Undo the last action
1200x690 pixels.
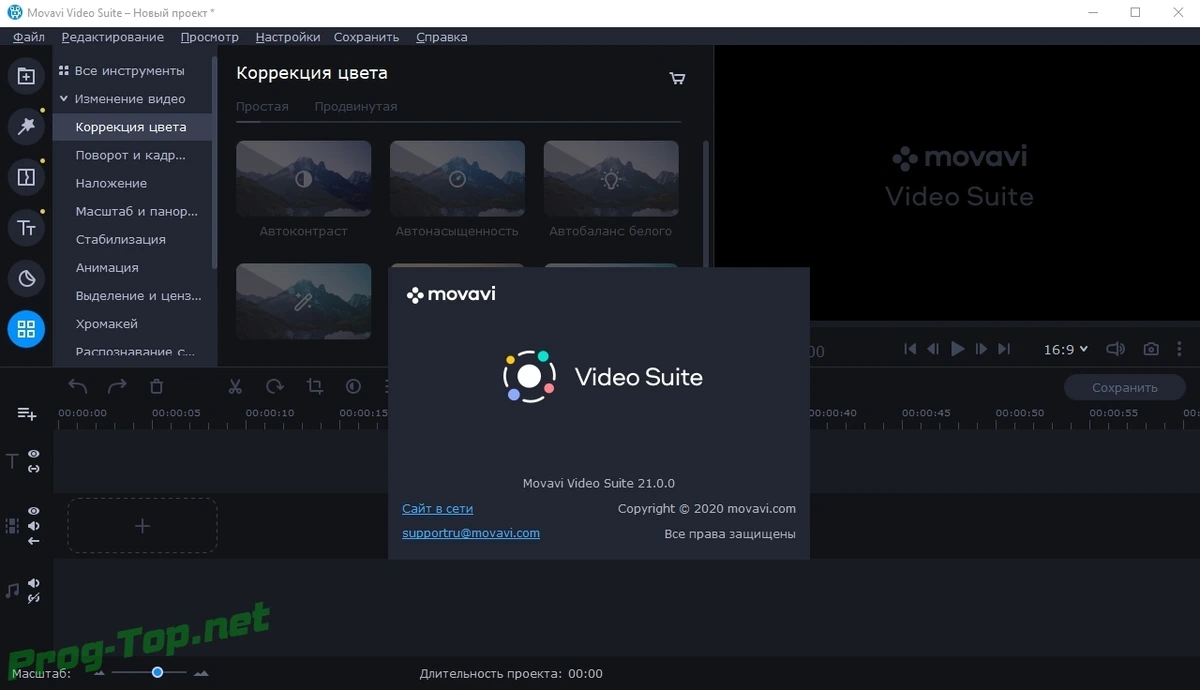coord(77,386)
